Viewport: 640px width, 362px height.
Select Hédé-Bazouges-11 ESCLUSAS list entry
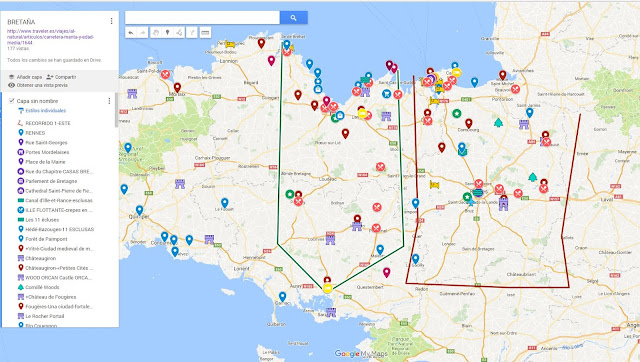[x=60, y=229]
